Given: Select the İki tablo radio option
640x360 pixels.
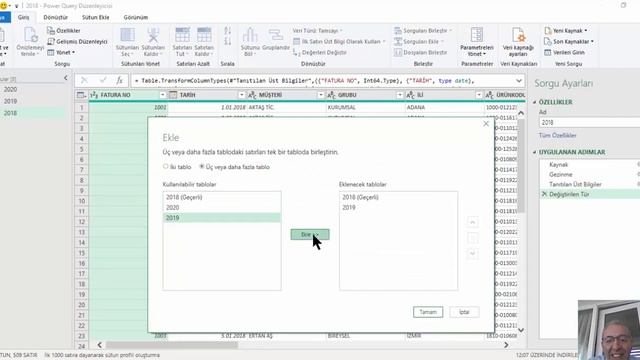Looking at the screenshot, I should pos(177,167).
